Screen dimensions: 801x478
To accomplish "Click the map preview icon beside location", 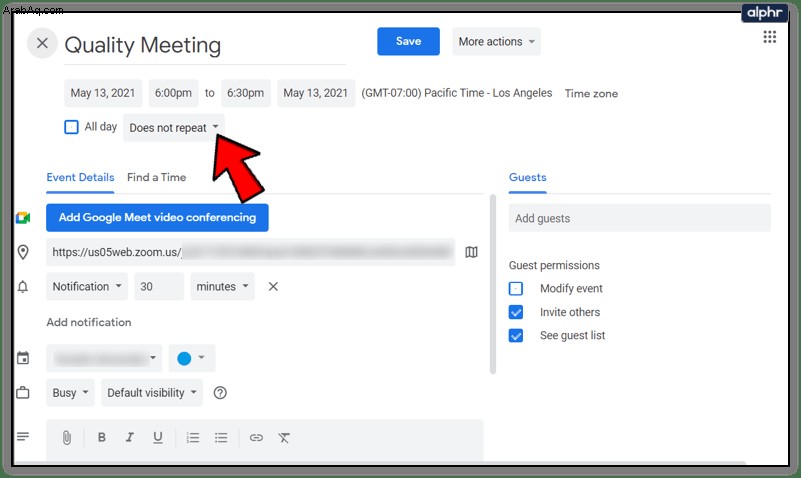I will (472, 252).
